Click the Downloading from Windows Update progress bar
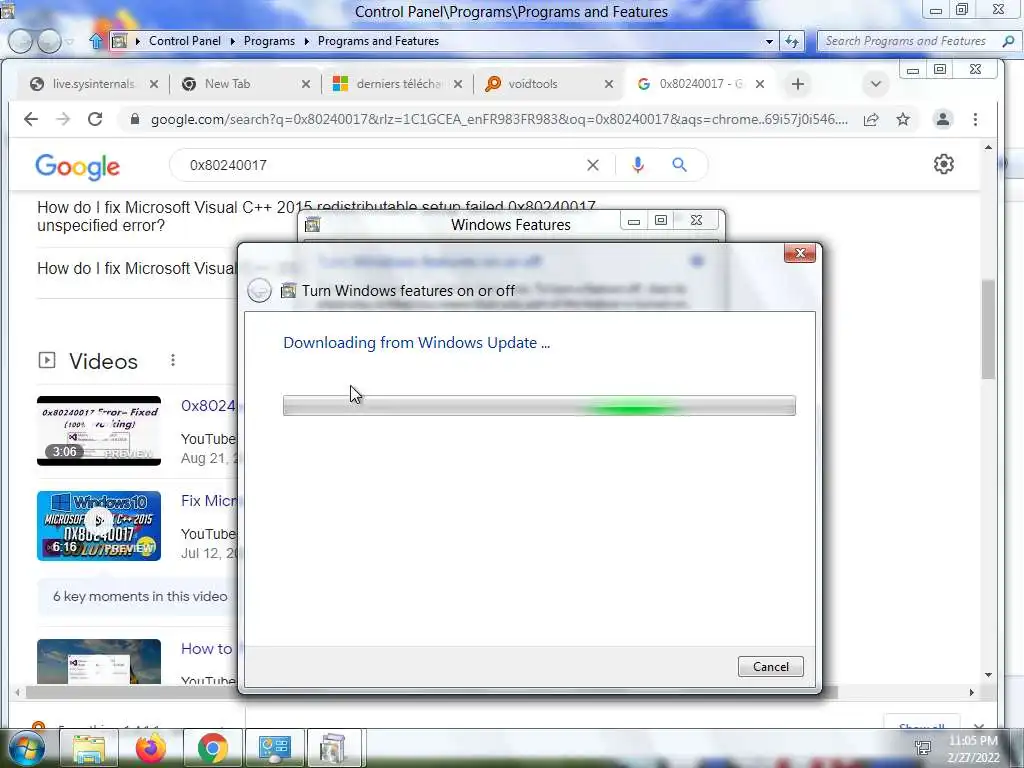Screen dimensions: 1024x768 pos(539,406)
